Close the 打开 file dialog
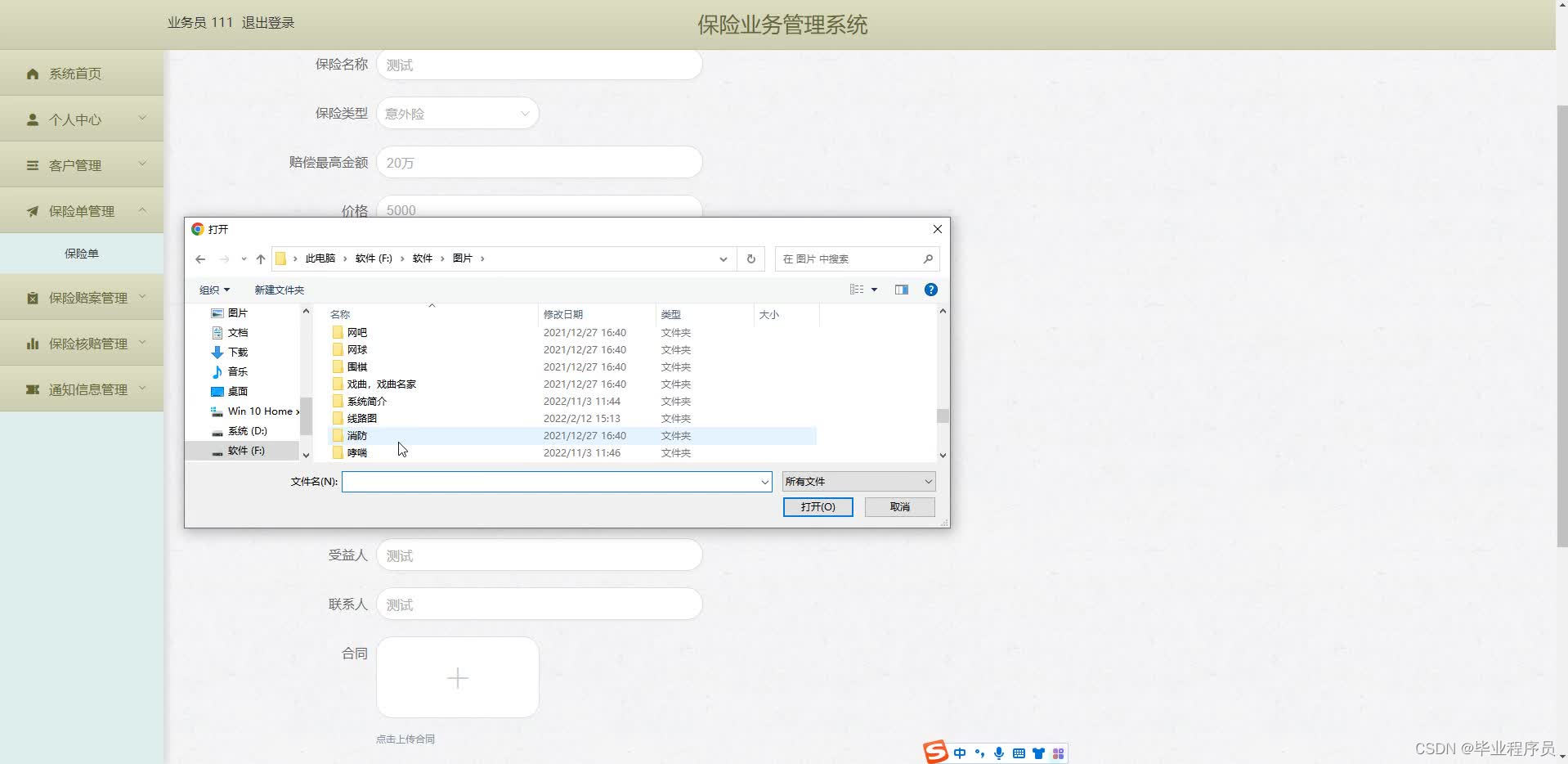Screen dimensions: 1568x764 [938, 229]
